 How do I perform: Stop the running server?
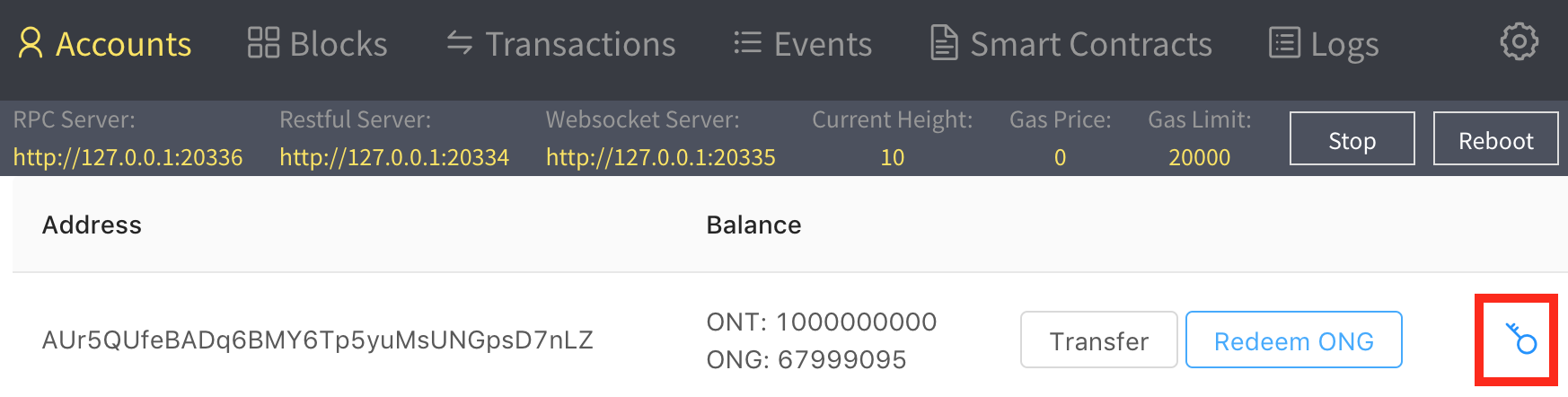point(1352,139)
